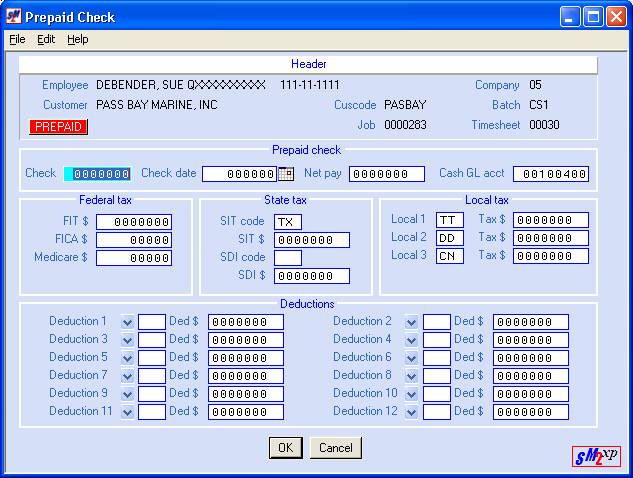Click the Ded $ field for Deduction 4
Viewport: 633px width, 478px height.
531,340
